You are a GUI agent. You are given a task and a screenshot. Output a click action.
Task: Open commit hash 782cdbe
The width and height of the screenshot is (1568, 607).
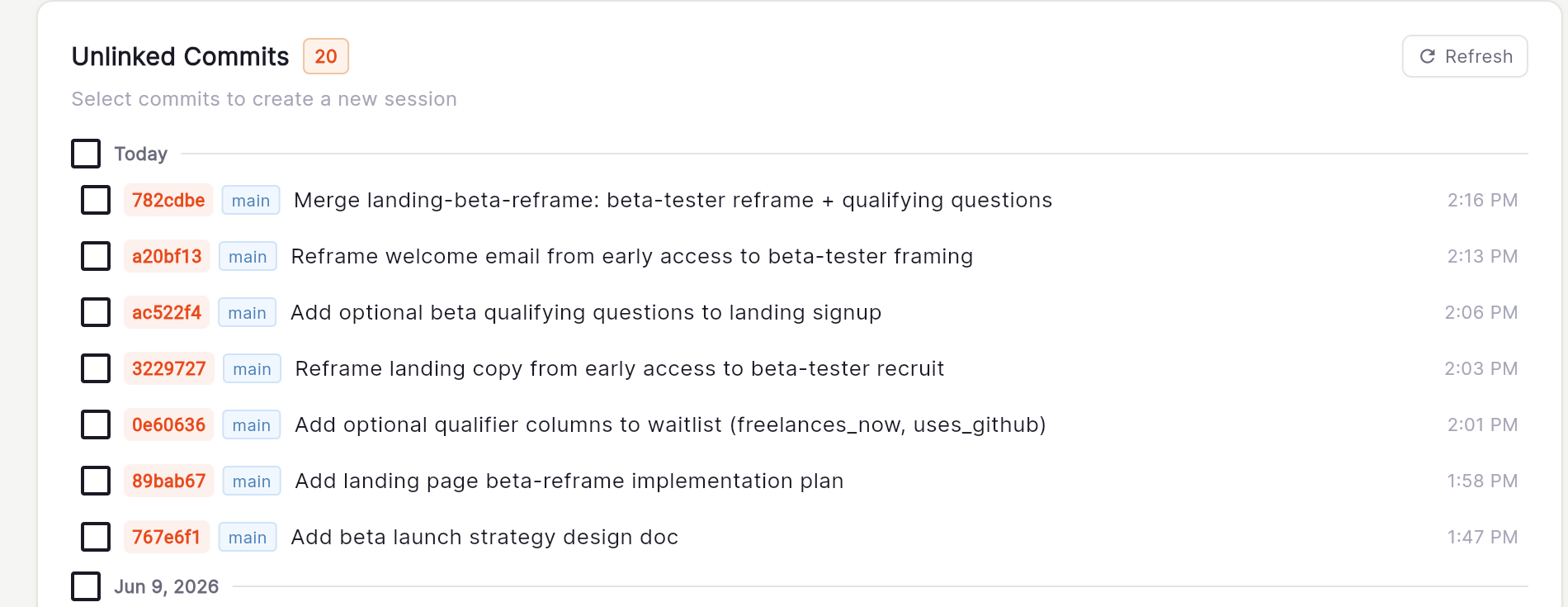168,200
